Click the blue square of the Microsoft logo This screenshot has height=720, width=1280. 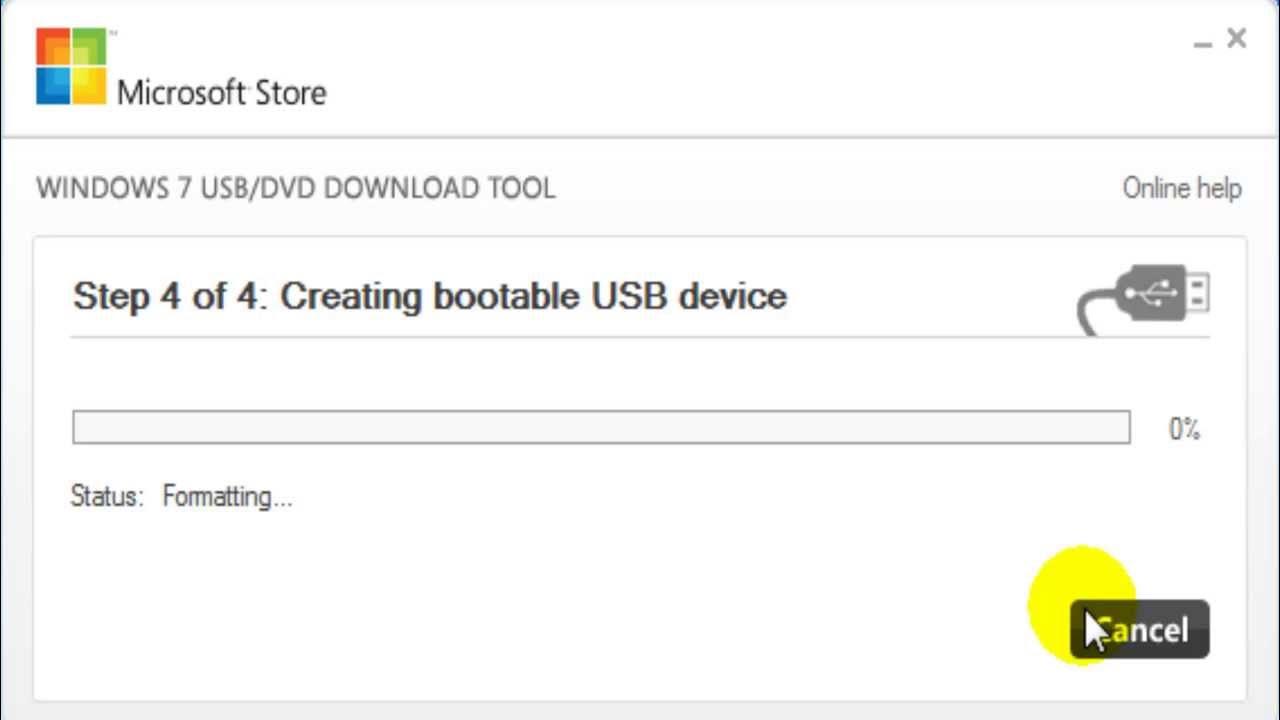point(52,85)
